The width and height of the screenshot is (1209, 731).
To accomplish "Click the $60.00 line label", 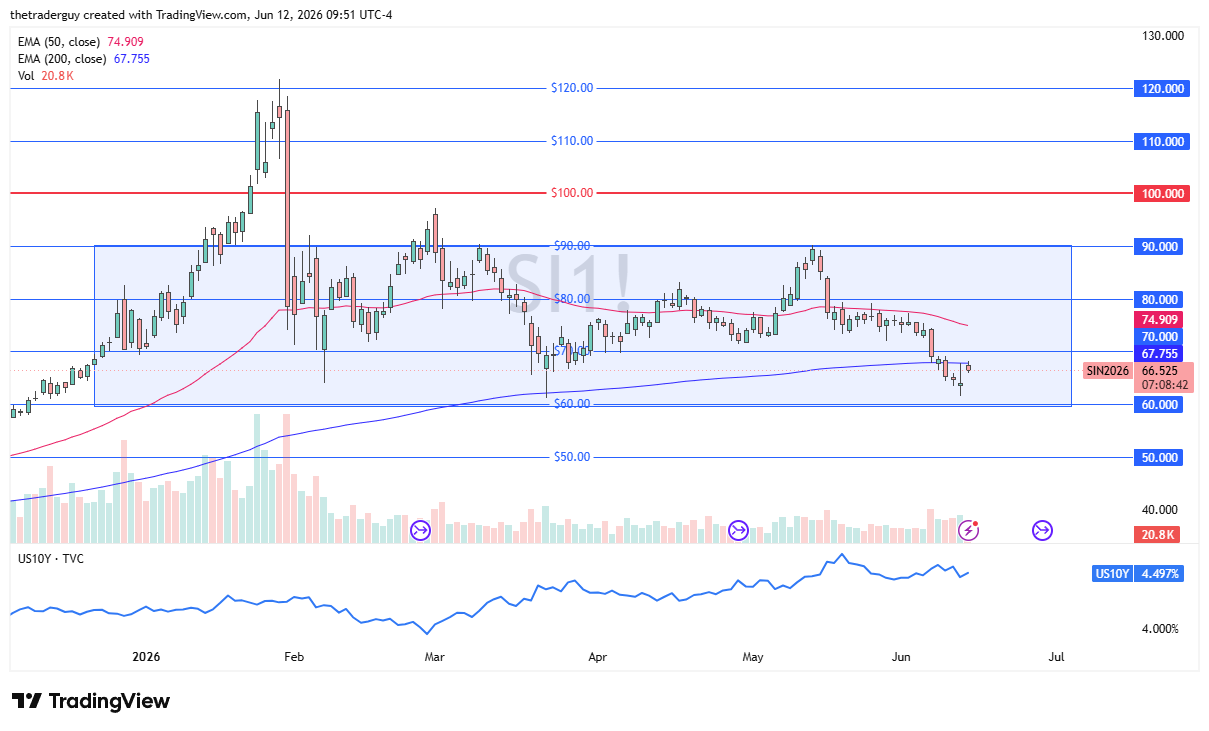I will 572,404.
